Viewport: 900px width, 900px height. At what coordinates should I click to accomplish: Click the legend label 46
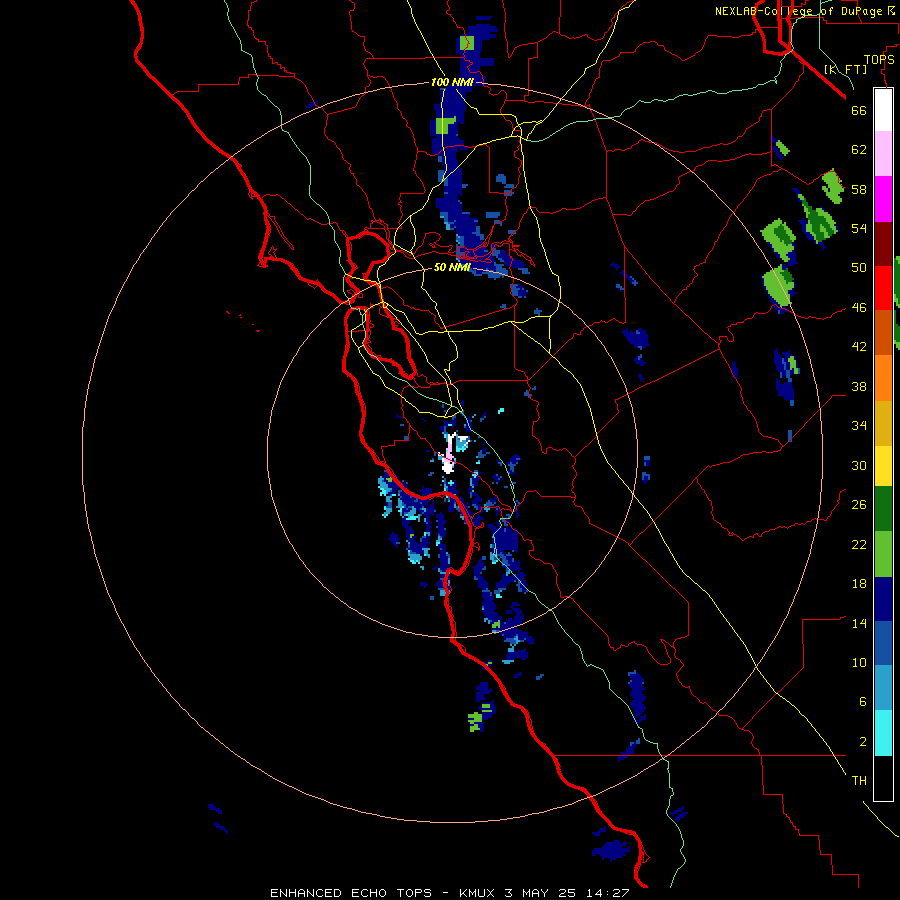[859, 308]
